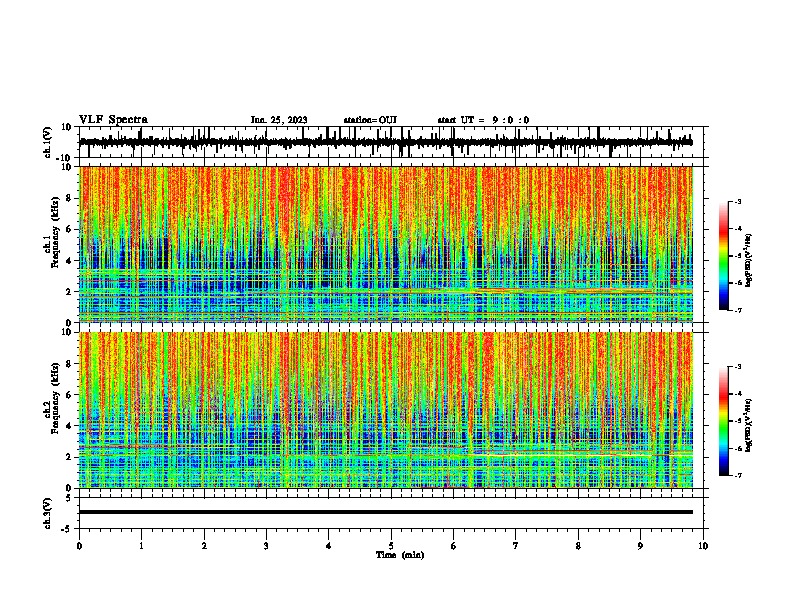Click the "Time (min)" axis label

click(400, 555)
